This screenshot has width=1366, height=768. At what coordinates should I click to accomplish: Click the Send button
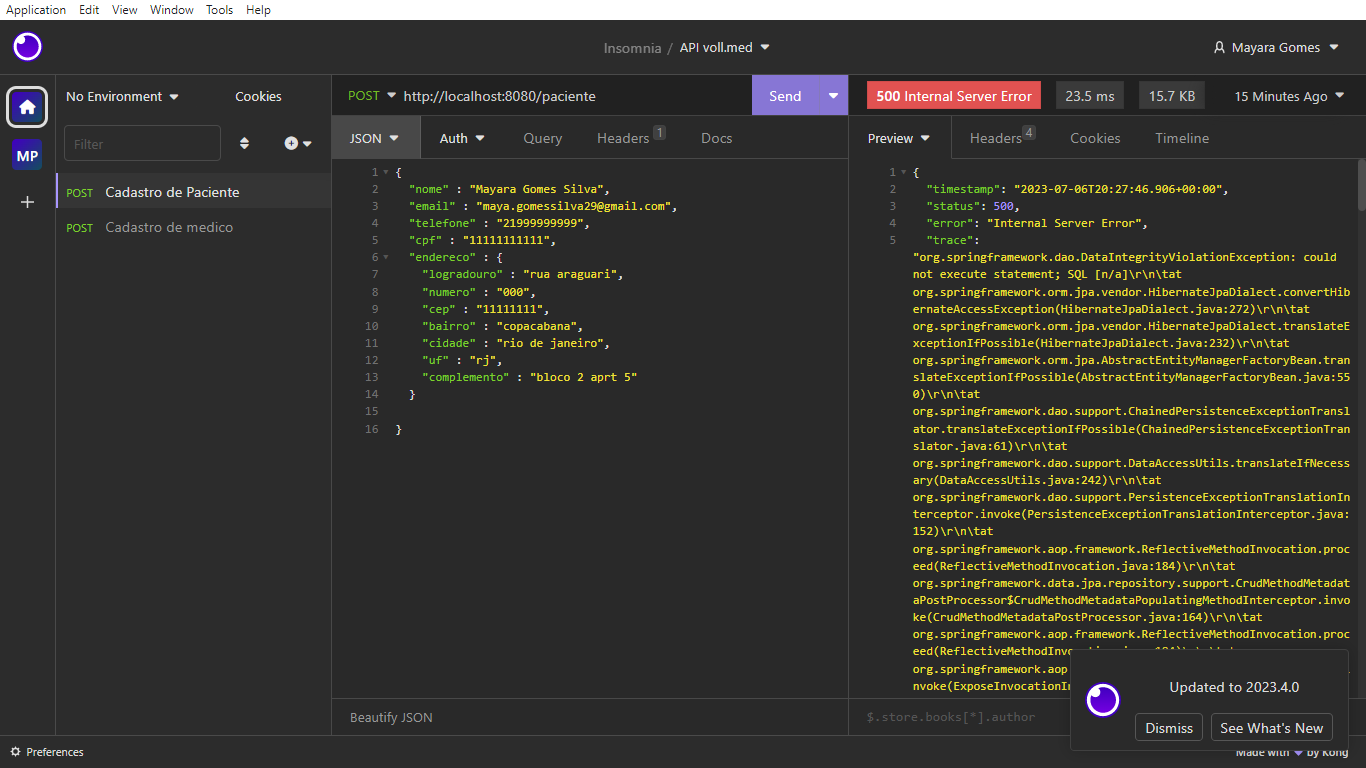click(x=785, y=96)
